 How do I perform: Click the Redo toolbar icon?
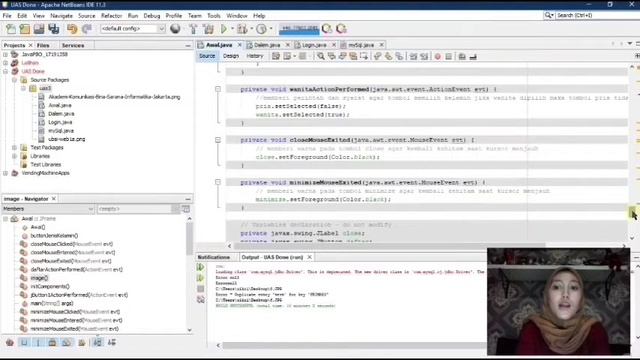[87, 29]
